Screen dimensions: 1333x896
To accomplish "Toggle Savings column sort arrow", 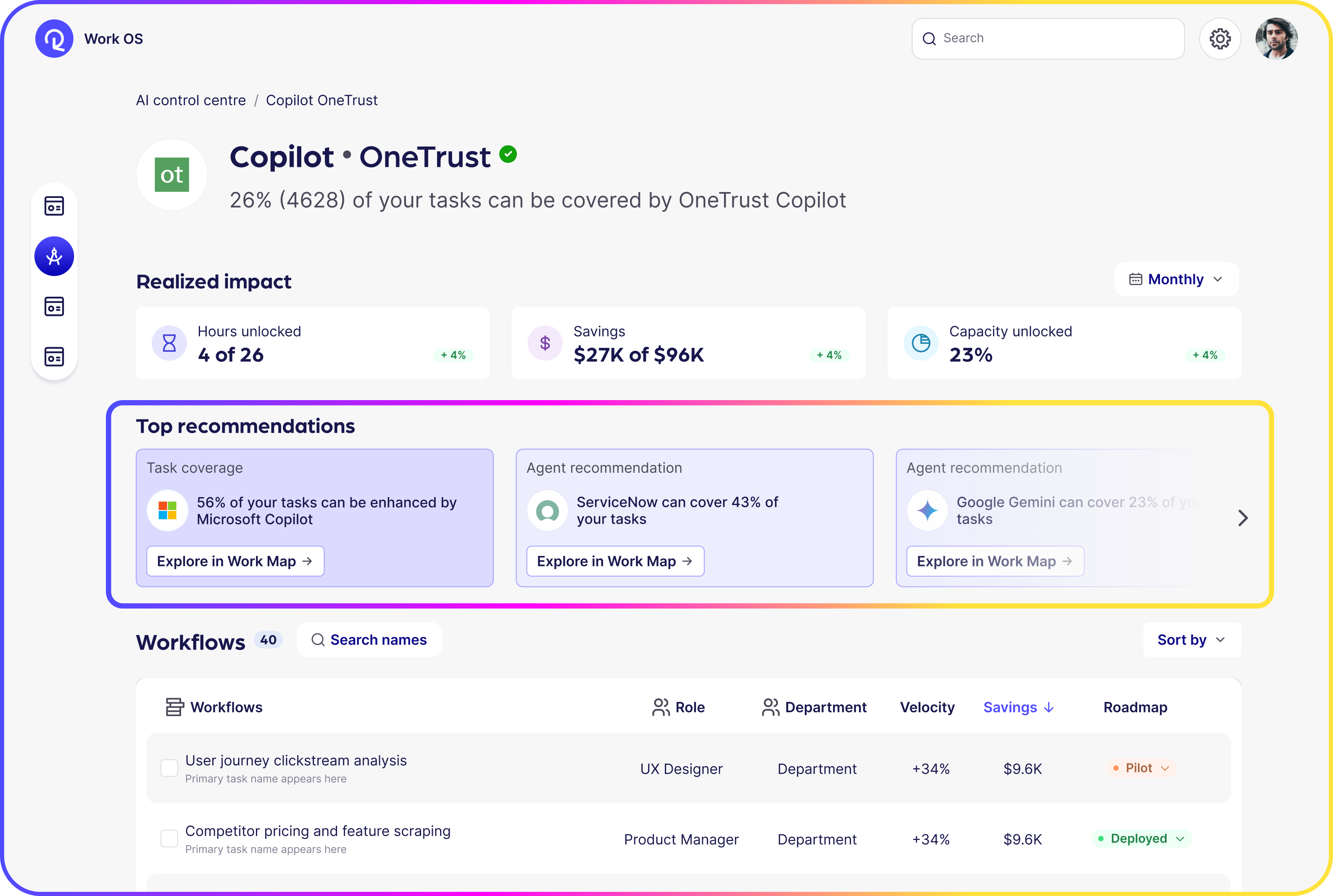I will point(1049,707).
